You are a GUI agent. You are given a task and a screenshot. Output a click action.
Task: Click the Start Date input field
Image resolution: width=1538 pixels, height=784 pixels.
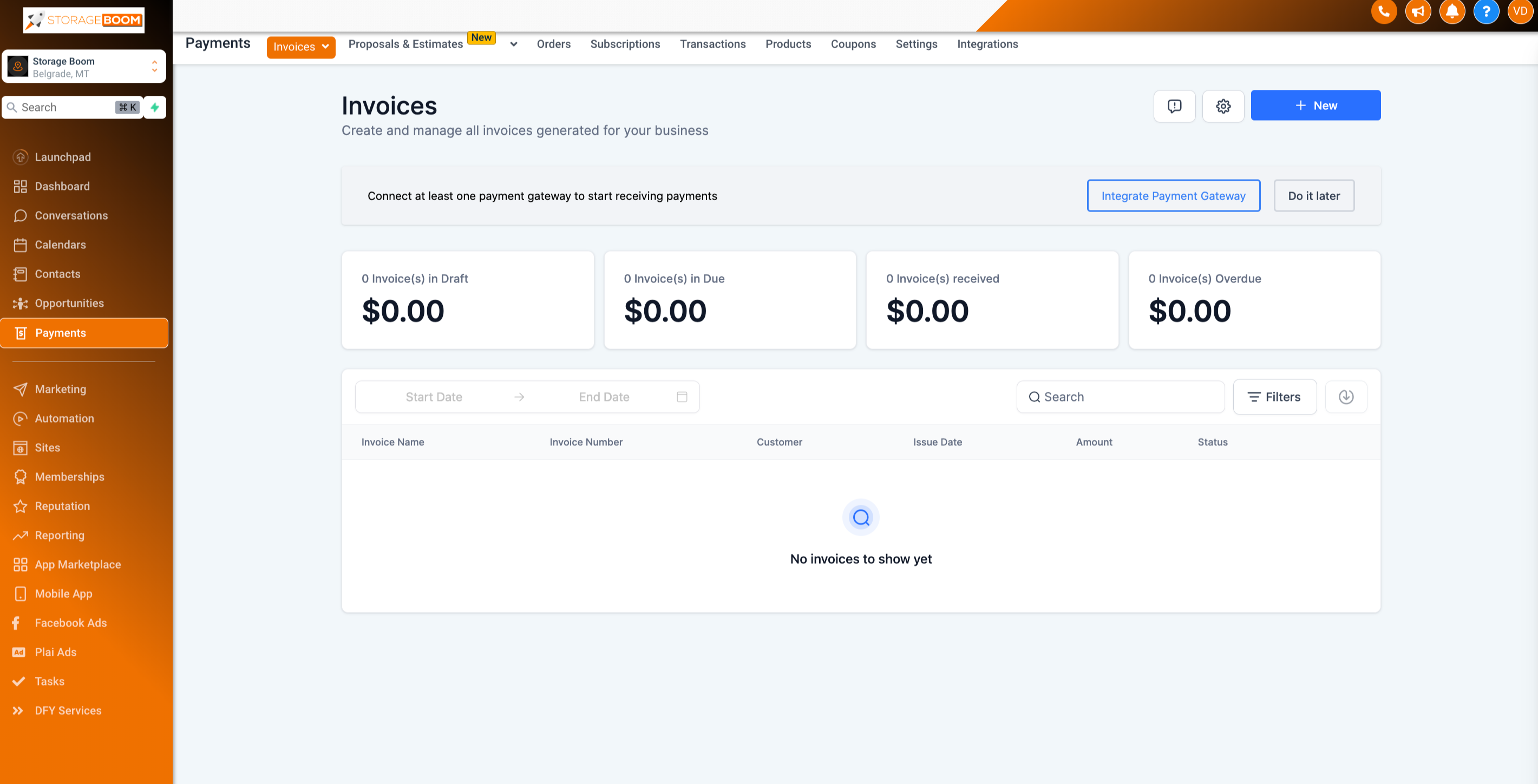(433, 396)
